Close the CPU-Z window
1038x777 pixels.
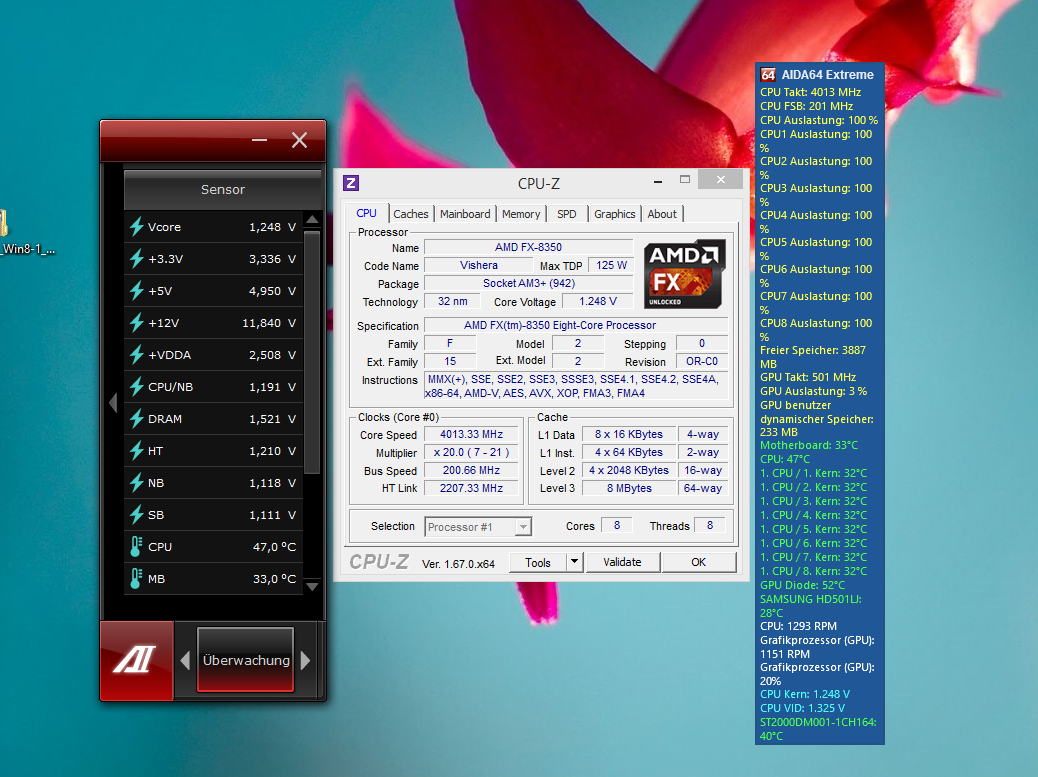pyautogui.click(x=721, y=179)
